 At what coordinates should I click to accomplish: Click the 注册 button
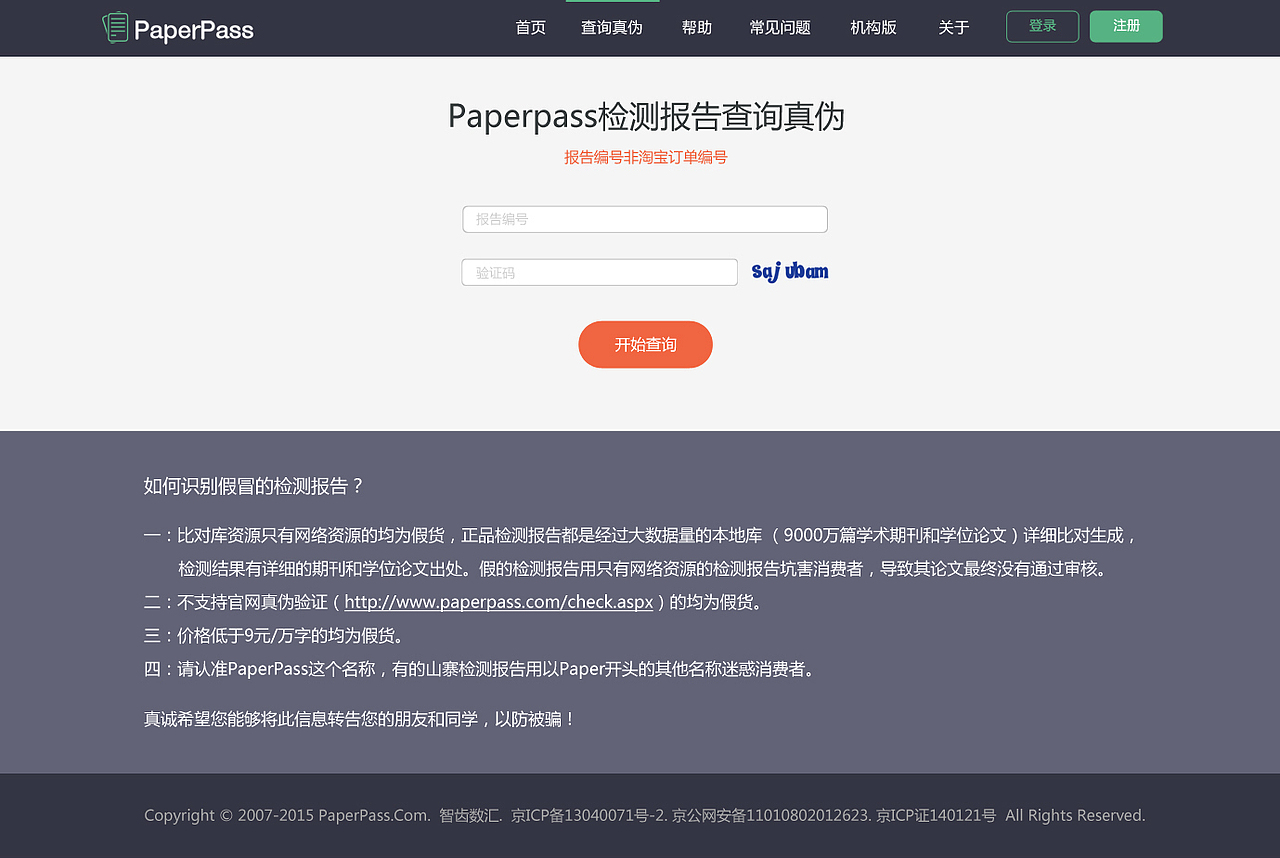1126,26
